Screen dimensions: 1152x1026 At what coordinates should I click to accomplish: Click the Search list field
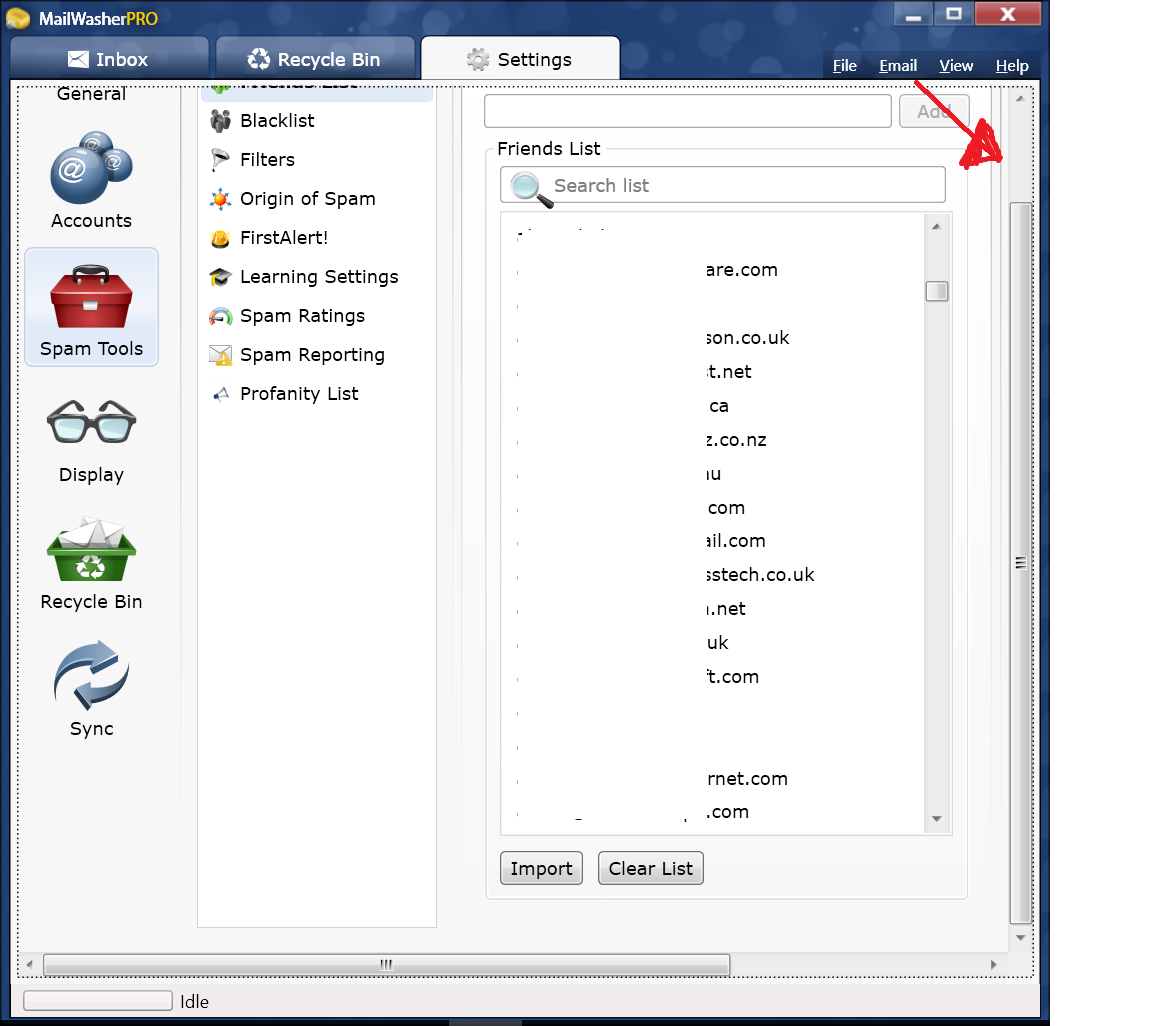coord(723,184)
